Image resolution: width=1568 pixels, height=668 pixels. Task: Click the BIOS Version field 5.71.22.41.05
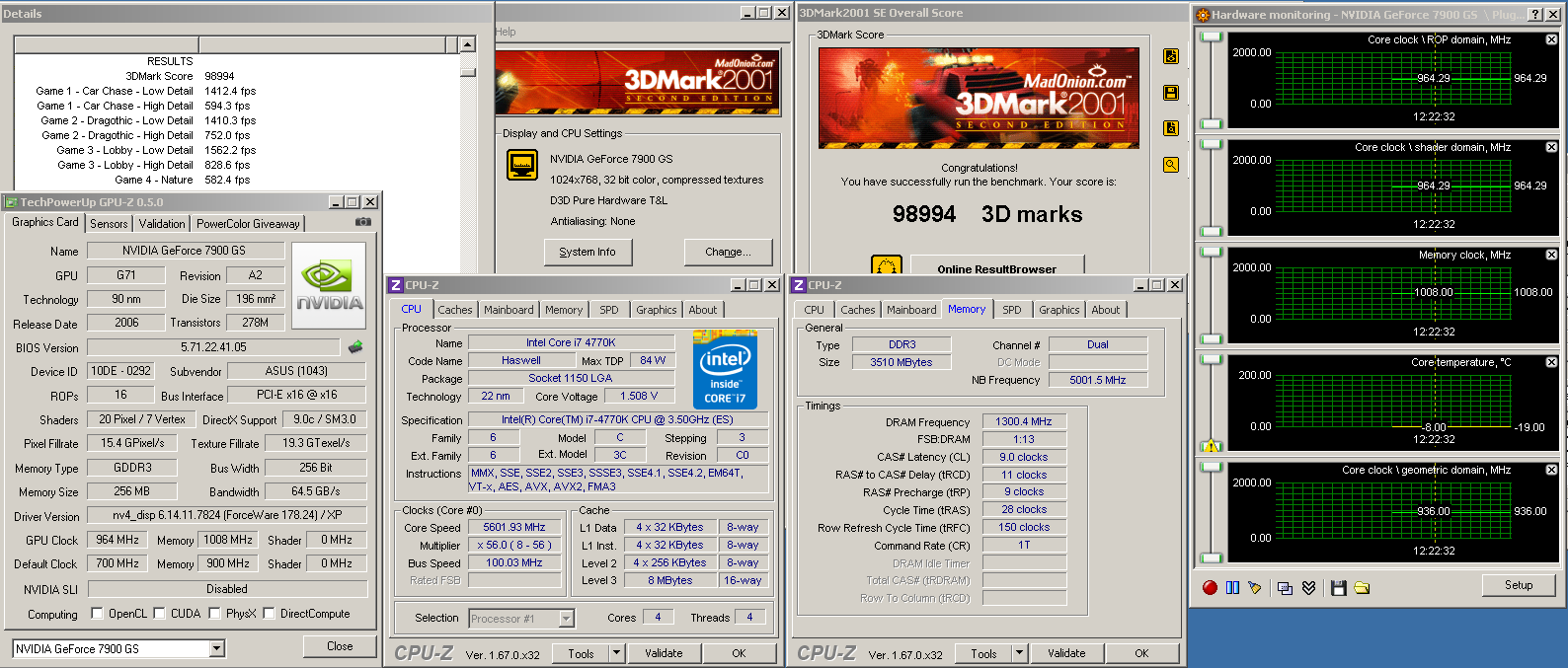[x=213, y=347]
